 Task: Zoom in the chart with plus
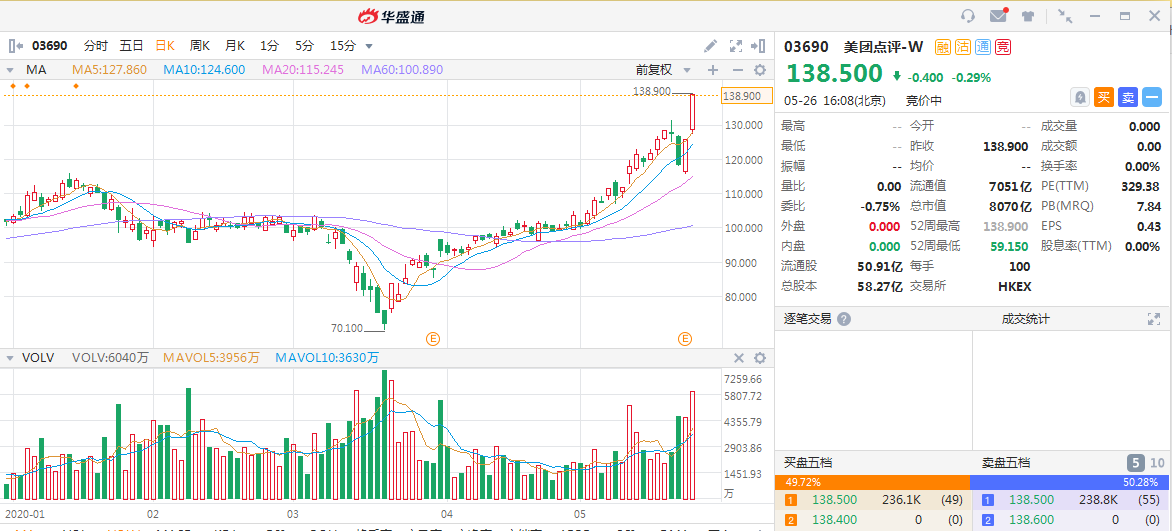pyautogui.click(x=713, y=70)
